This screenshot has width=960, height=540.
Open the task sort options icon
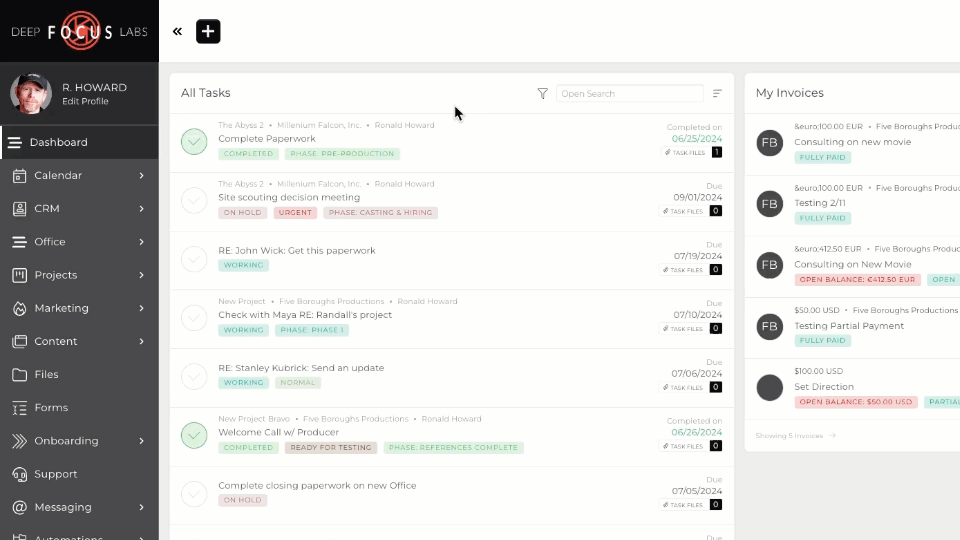[717, 93]
